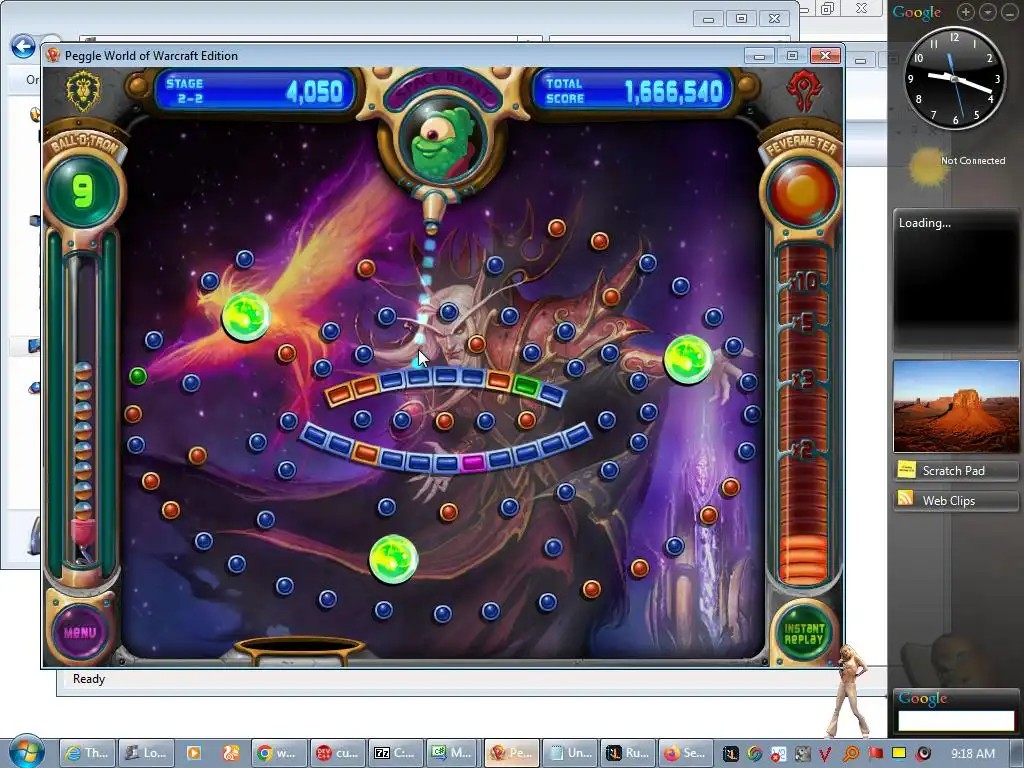This screenshot has width=1024, height=768.
Task: Click the x2 marker on the Fevermeter
Action: (x=803, y=448)
